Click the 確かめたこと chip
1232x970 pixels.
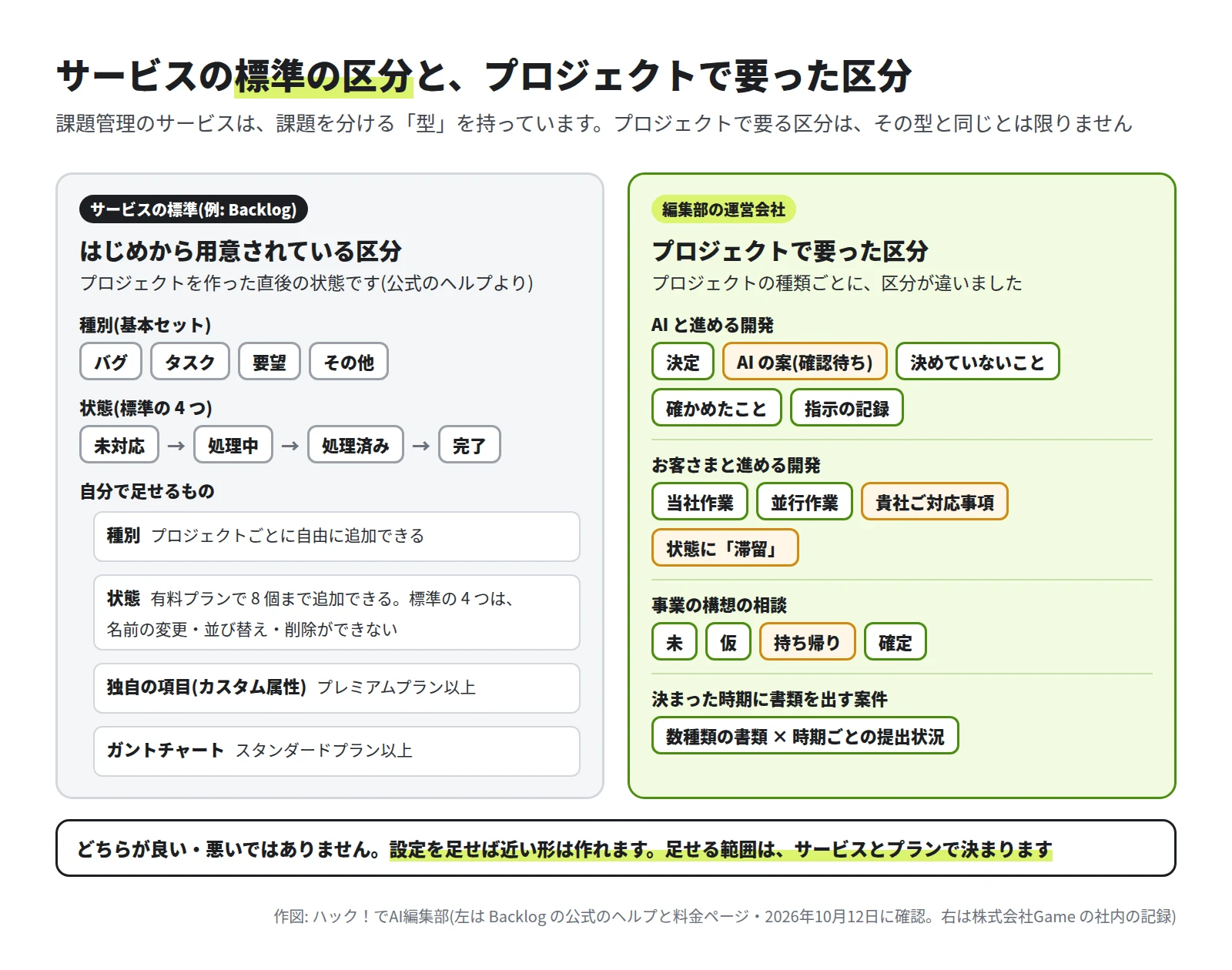click(x=717, y=408)
